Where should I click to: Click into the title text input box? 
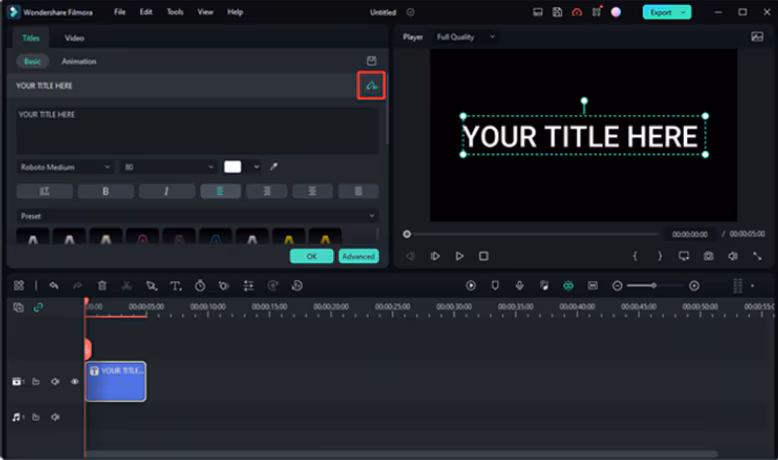click(197, 131)
